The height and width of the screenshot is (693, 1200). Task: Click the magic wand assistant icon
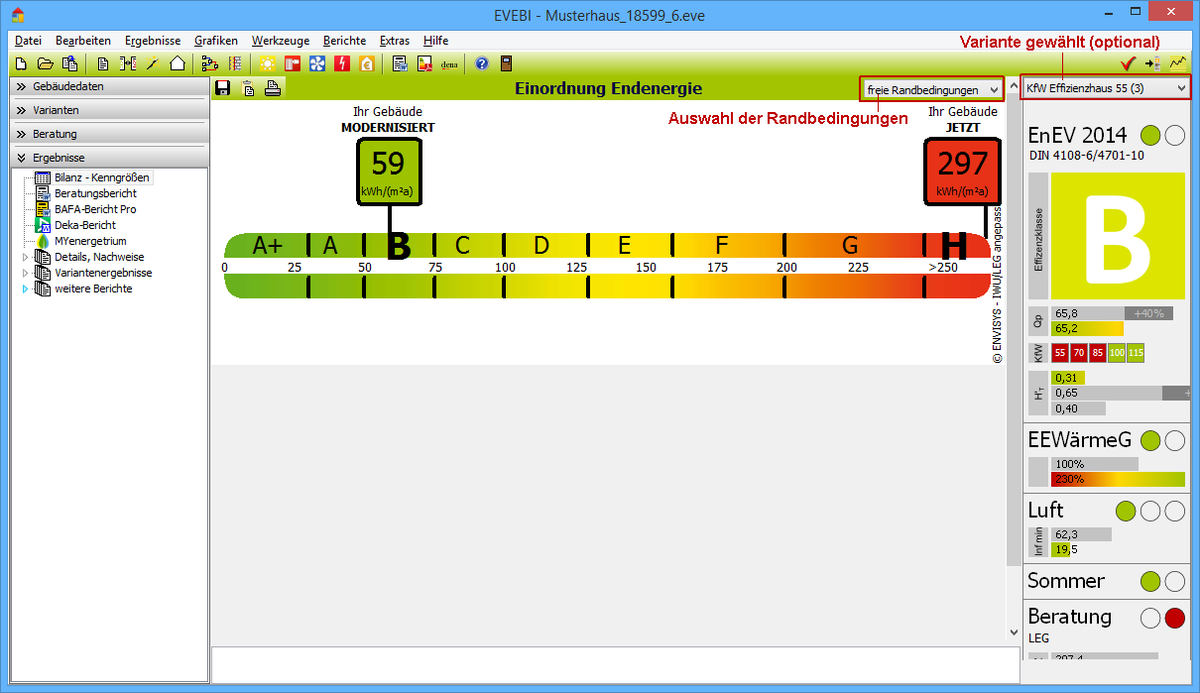click(x=153, y=64)
